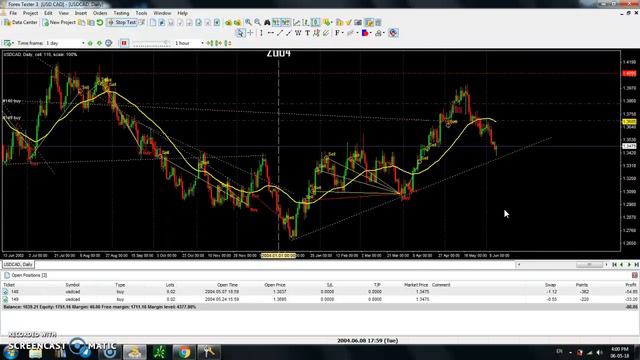This screenshot has width=640, height=360.
Task: Click the first green arrow after Time frame
Action: 90,43
